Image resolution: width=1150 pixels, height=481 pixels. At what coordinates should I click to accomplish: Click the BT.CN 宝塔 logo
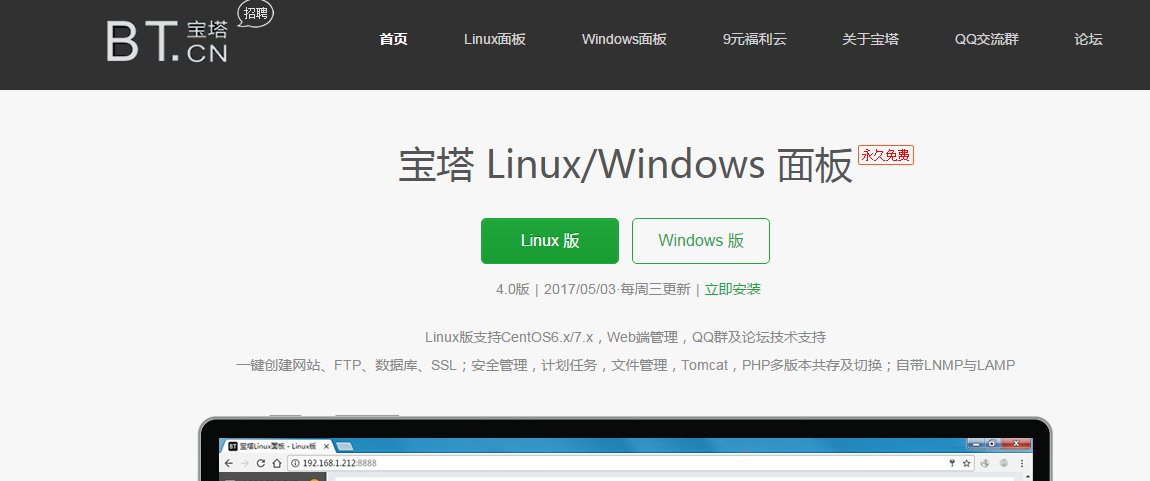[x=167, y=41]
